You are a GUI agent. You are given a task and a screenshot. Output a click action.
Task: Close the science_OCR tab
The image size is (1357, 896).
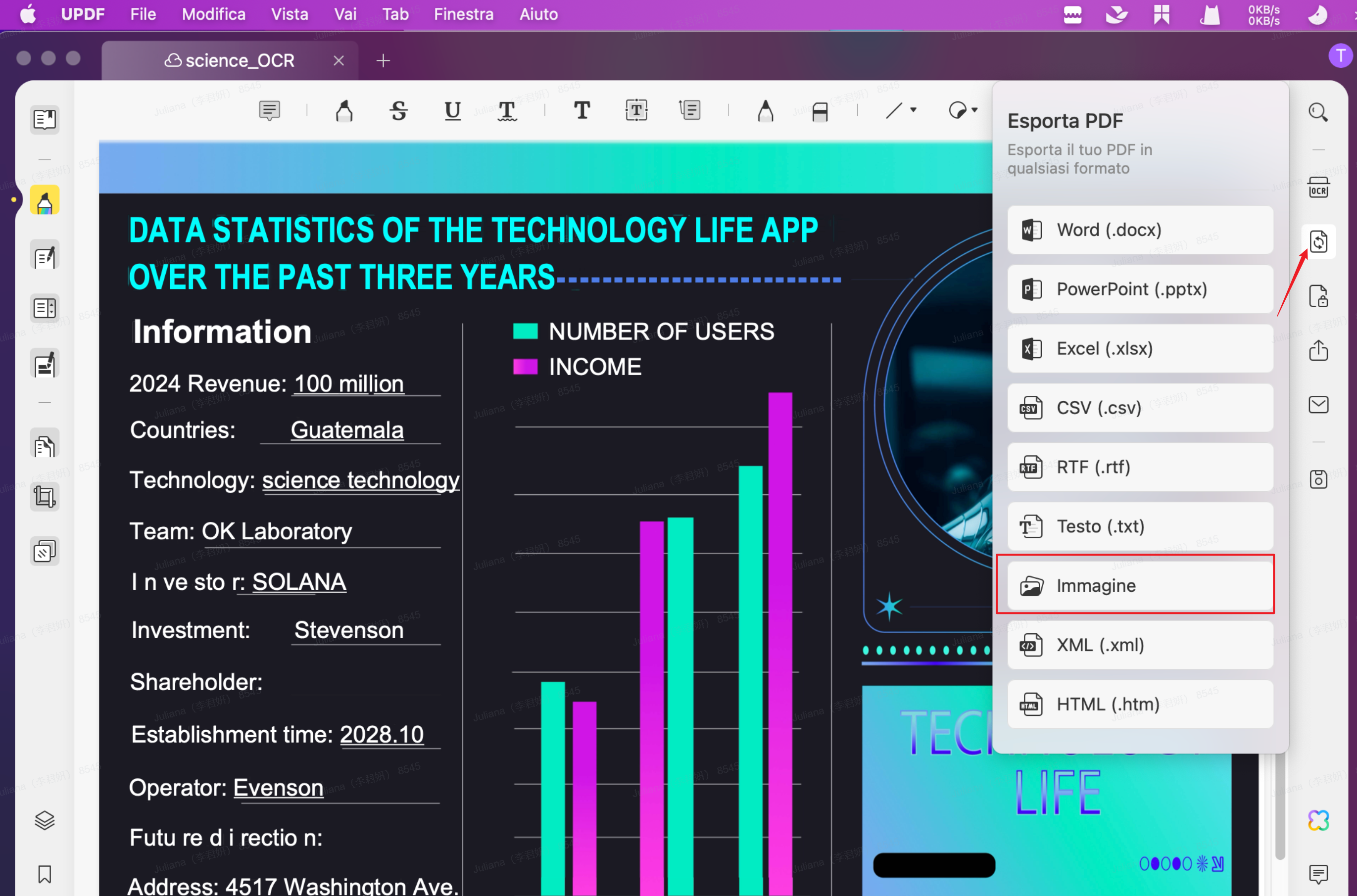tap(339, 60)
